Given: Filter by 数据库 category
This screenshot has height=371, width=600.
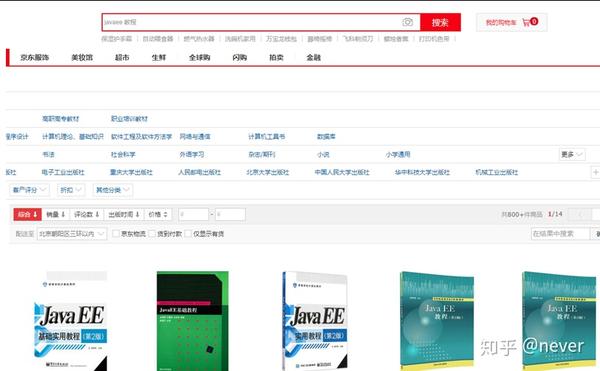Looking at the screenshot, I should click(326, 137).
